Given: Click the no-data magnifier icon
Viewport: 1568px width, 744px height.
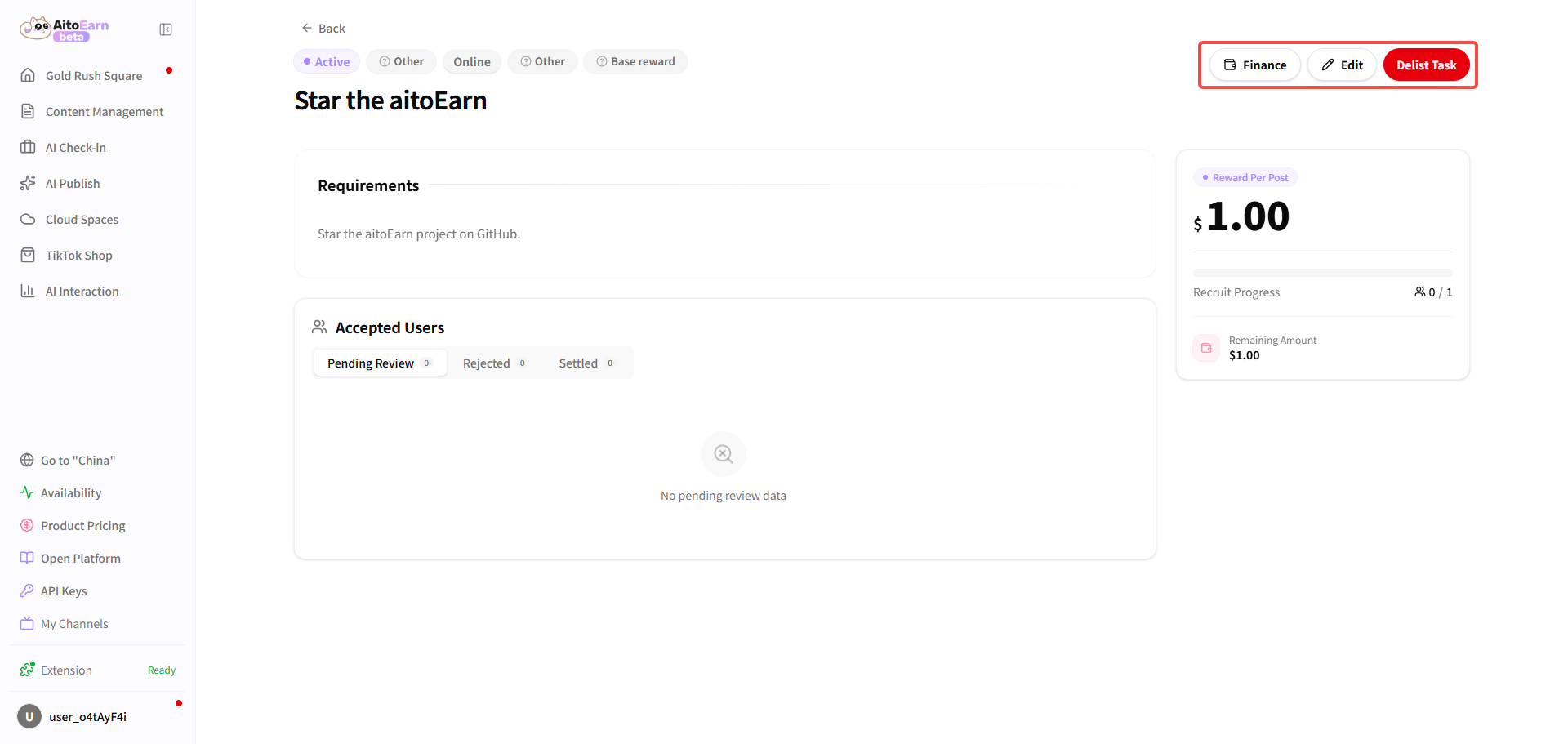Looking at the screenshot, I should tap(724, 453).
